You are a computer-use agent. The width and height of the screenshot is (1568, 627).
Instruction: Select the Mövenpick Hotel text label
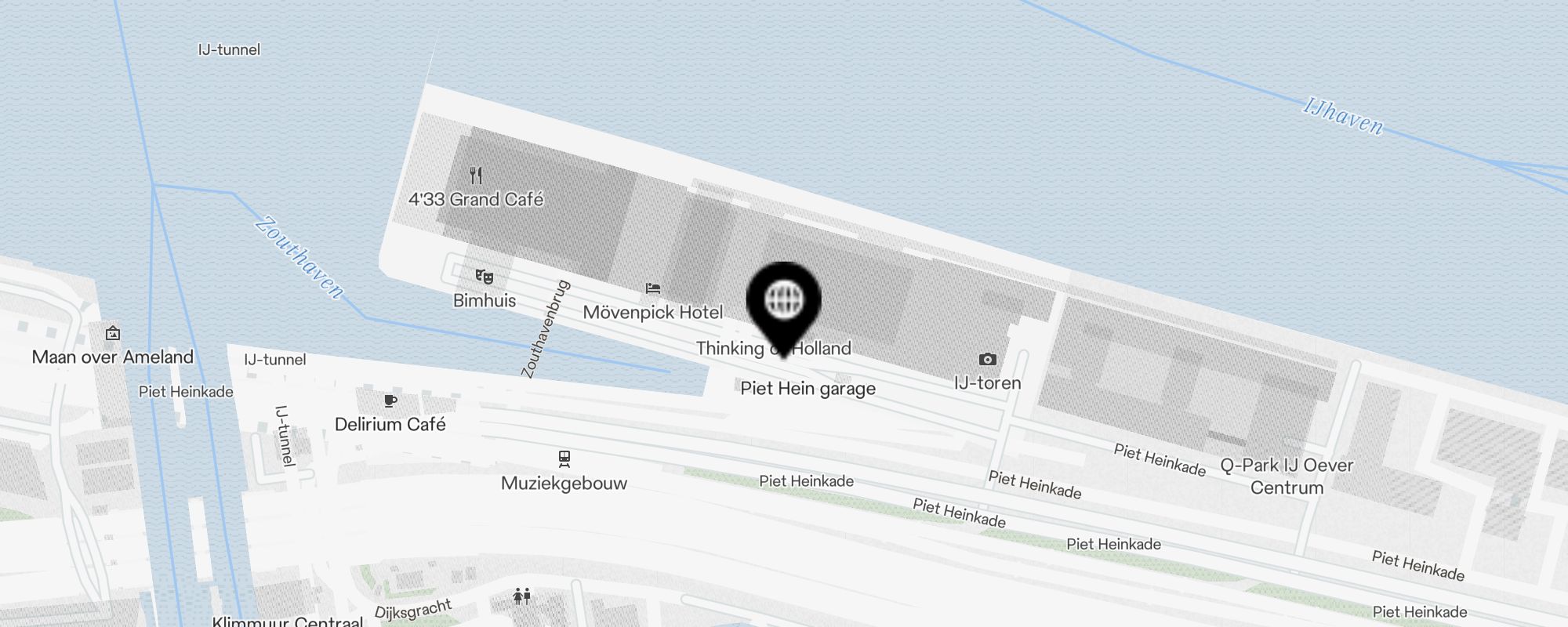tap(653, 313)
